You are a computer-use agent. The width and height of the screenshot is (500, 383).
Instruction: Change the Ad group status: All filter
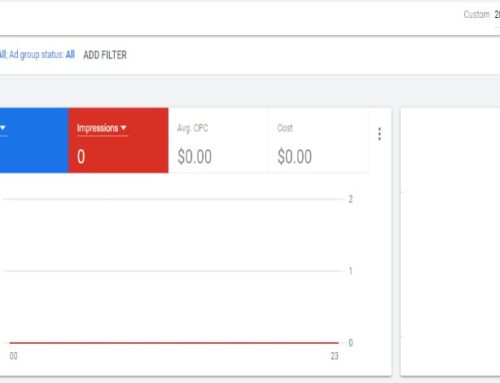click(x=42, y=54)
